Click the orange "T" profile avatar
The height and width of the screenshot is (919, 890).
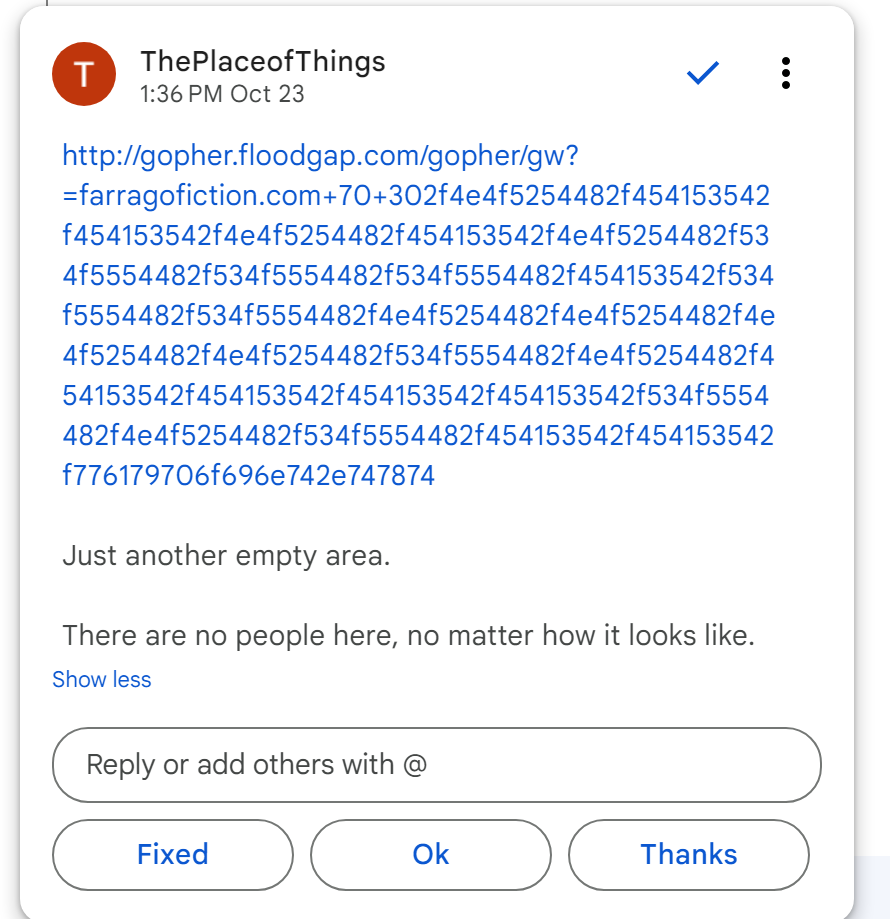pyautogui.click(x=84, y=74)
